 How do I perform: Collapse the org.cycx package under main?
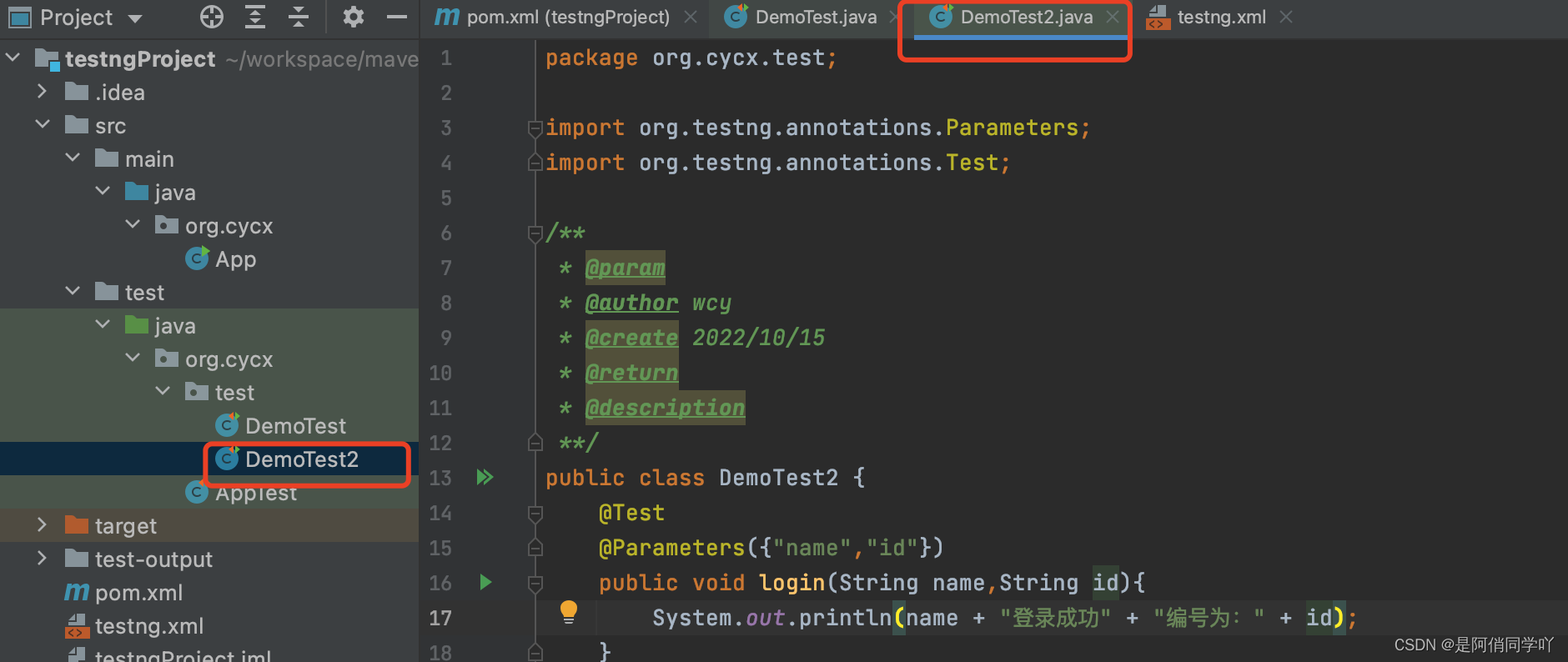point(133,225)
